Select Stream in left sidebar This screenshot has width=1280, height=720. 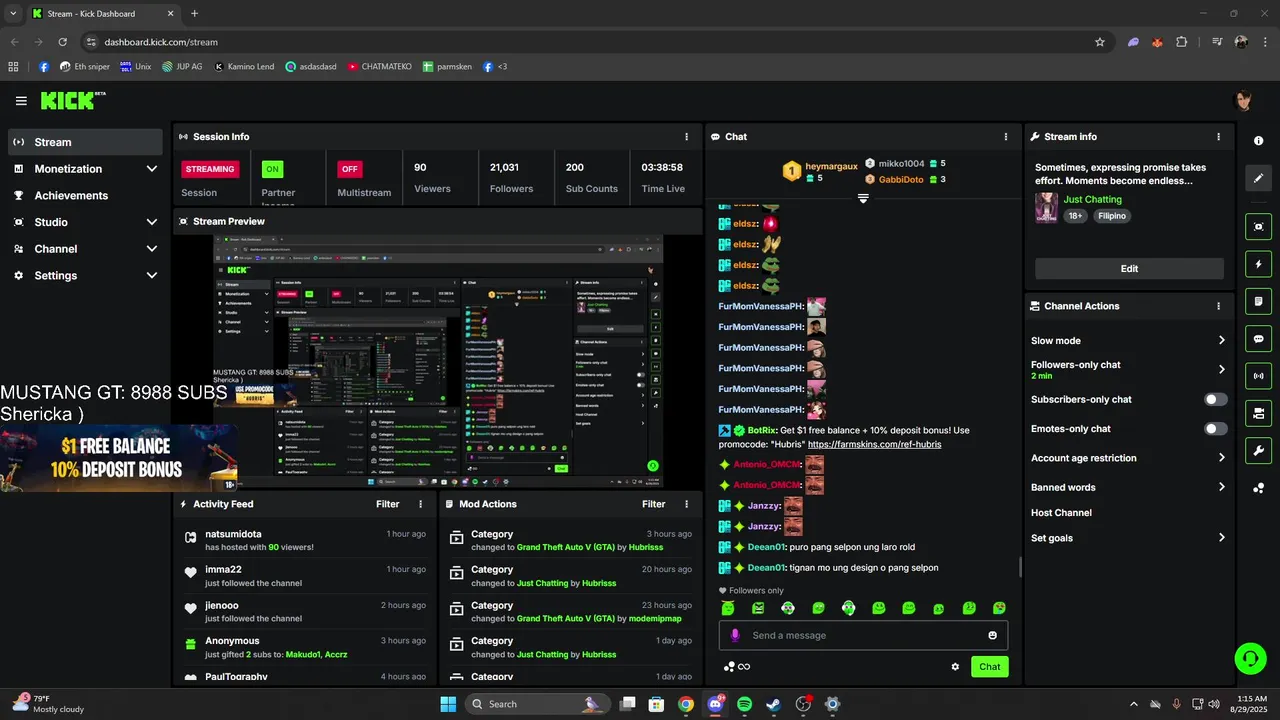pos(85,142)
